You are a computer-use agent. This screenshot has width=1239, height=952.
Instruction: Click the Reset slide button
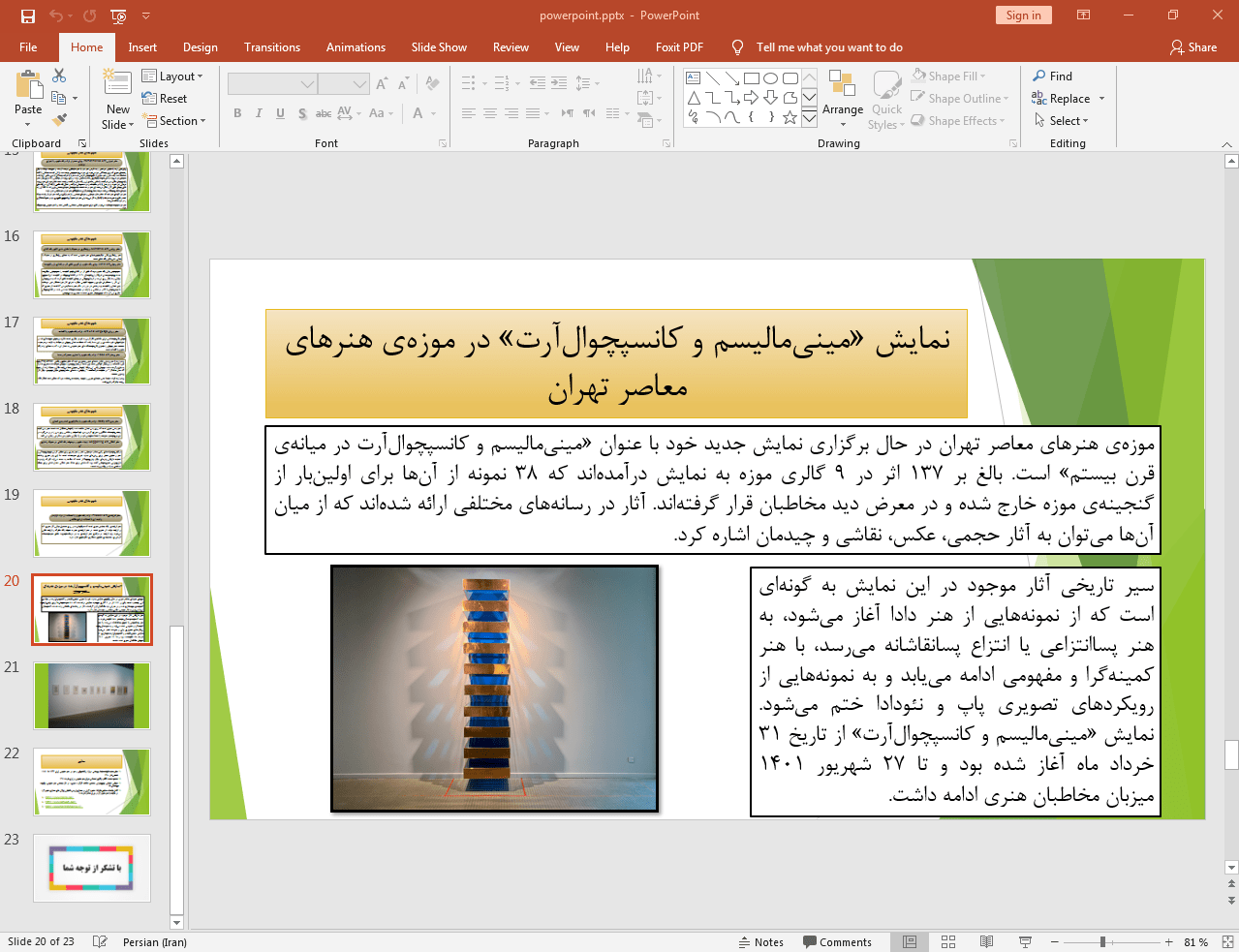pyautogui.click(x=165, y=99)
